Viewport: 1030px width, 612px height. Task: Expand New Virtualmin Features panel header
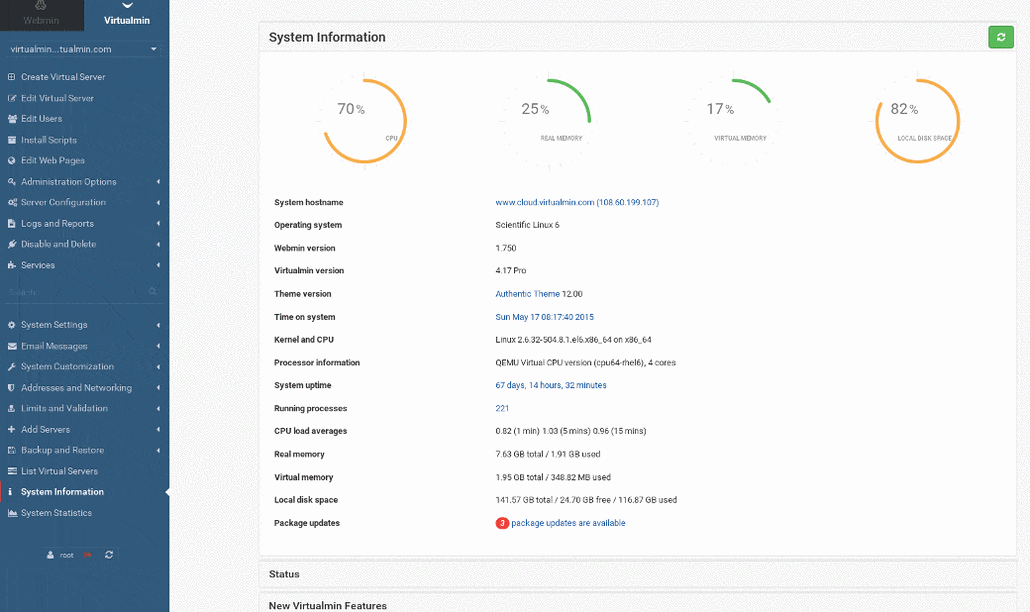click(637, 605)
